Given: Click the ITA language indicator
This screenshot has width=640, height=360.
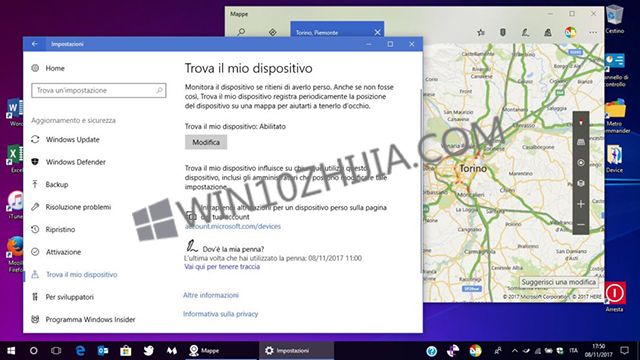Looking at the screenshot, I should 573,350.
